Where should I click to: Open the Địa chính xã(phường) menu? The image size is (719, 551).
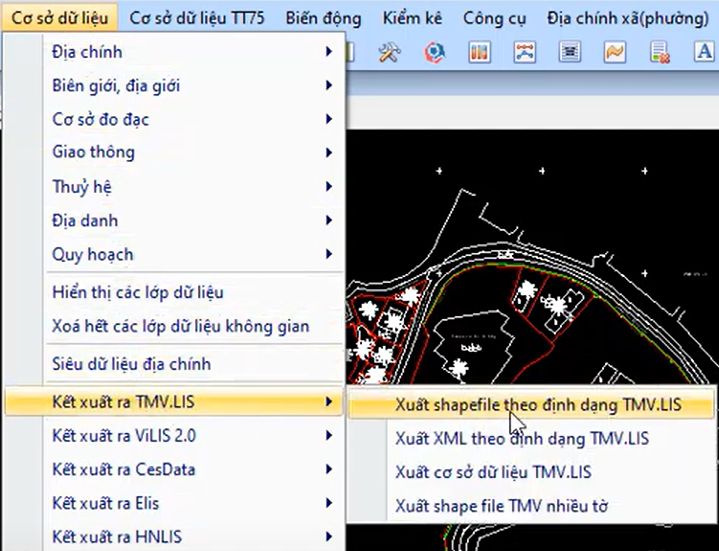tap(628, 18)
